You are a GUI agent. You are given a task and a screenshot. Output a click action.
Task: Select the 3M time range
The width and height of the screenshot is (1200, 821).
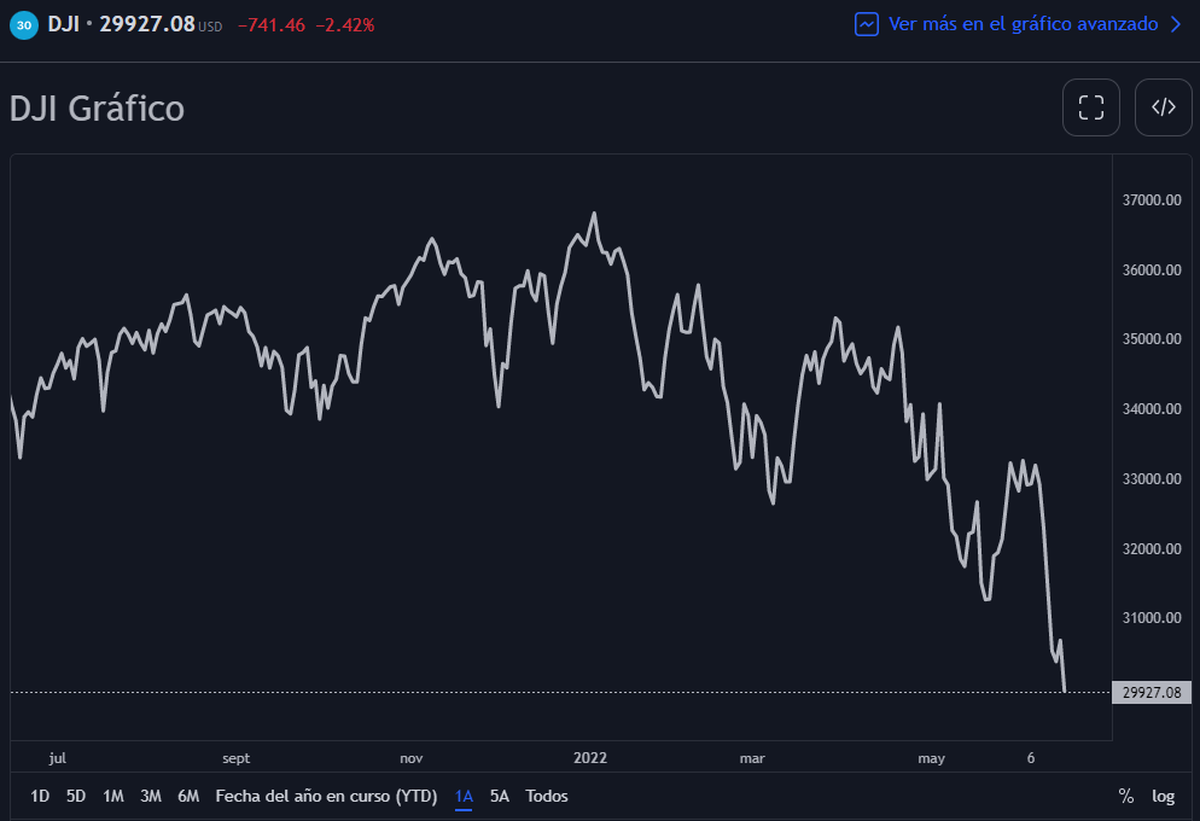151,796
